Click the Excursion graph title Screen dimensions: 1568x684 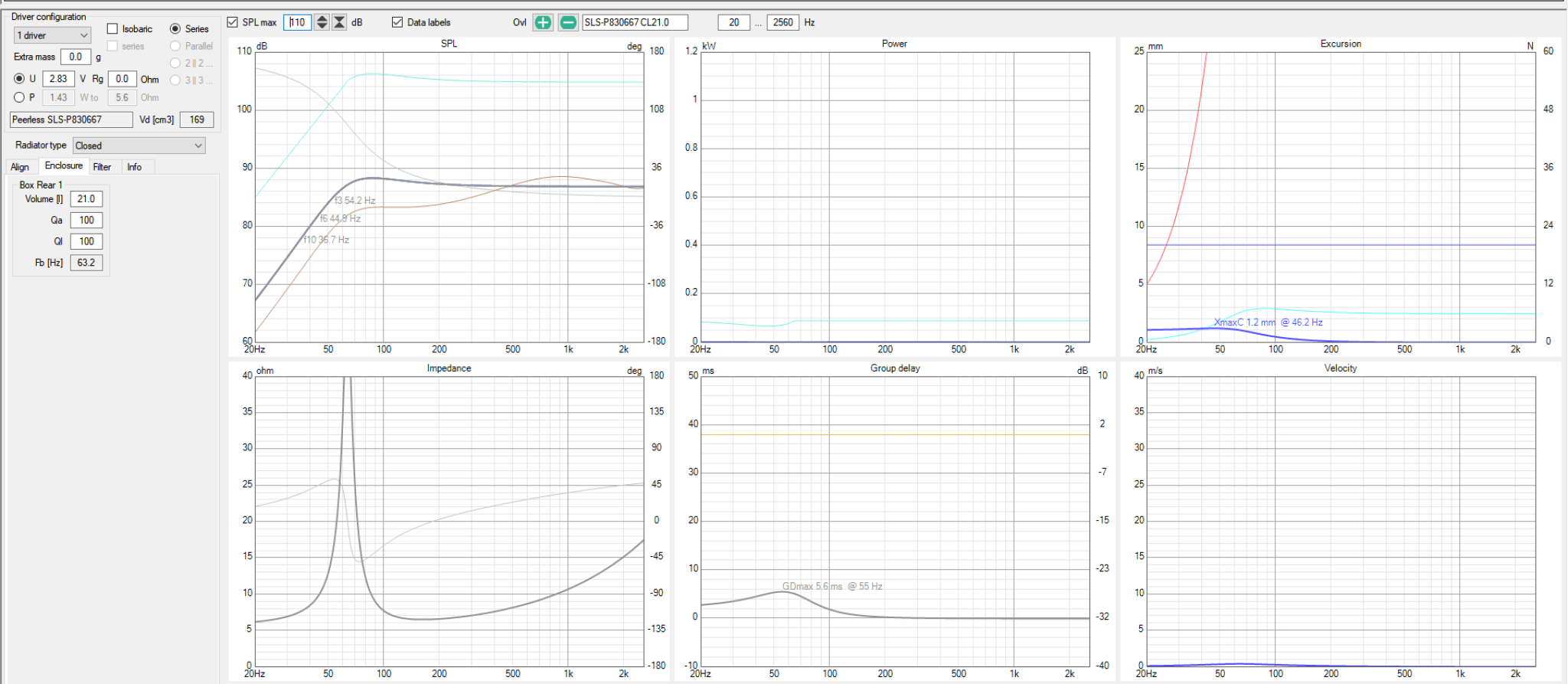coord(1341,44)
